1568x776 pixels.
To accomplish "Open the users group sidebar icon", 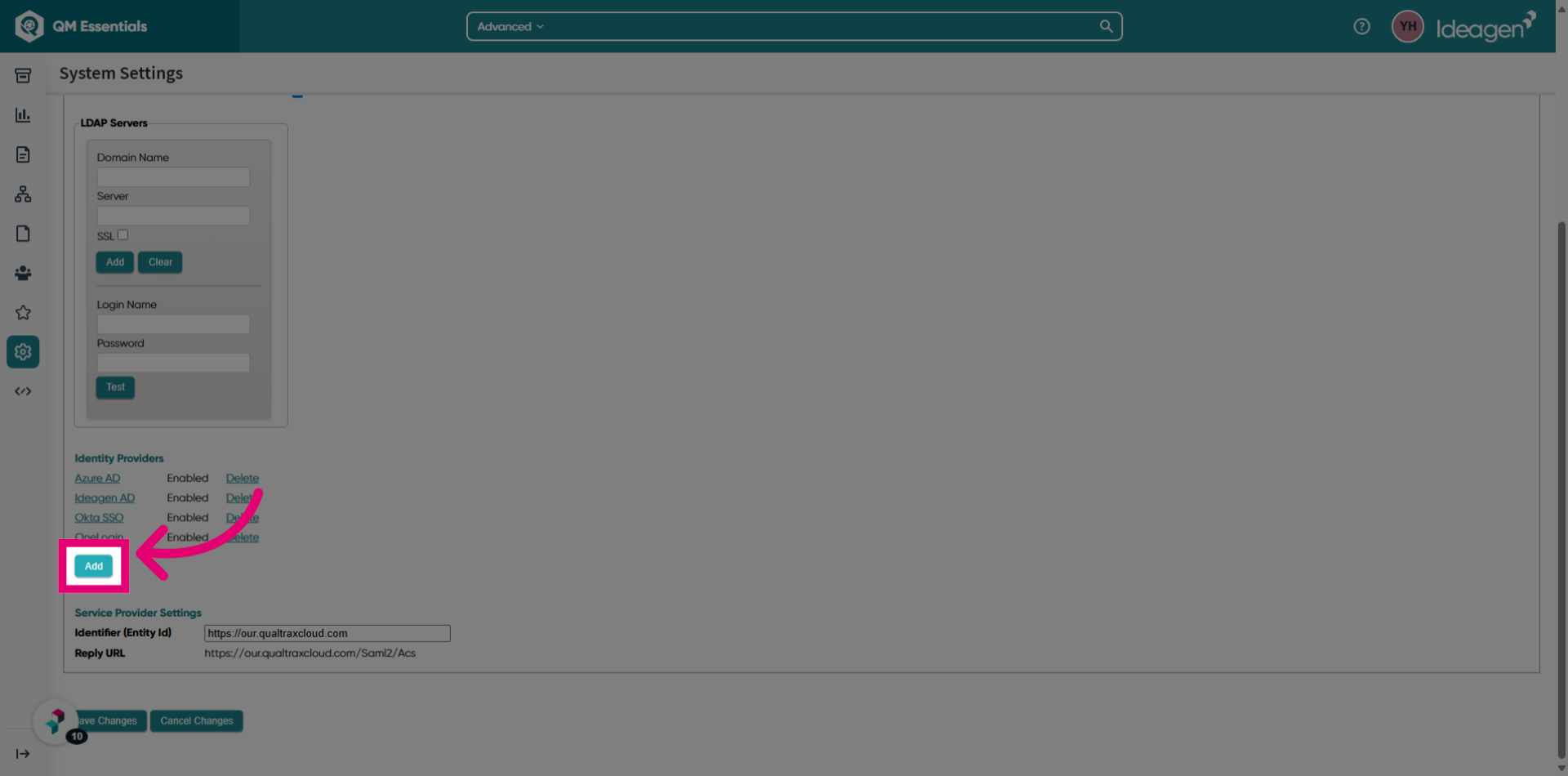I will [23, 273].
